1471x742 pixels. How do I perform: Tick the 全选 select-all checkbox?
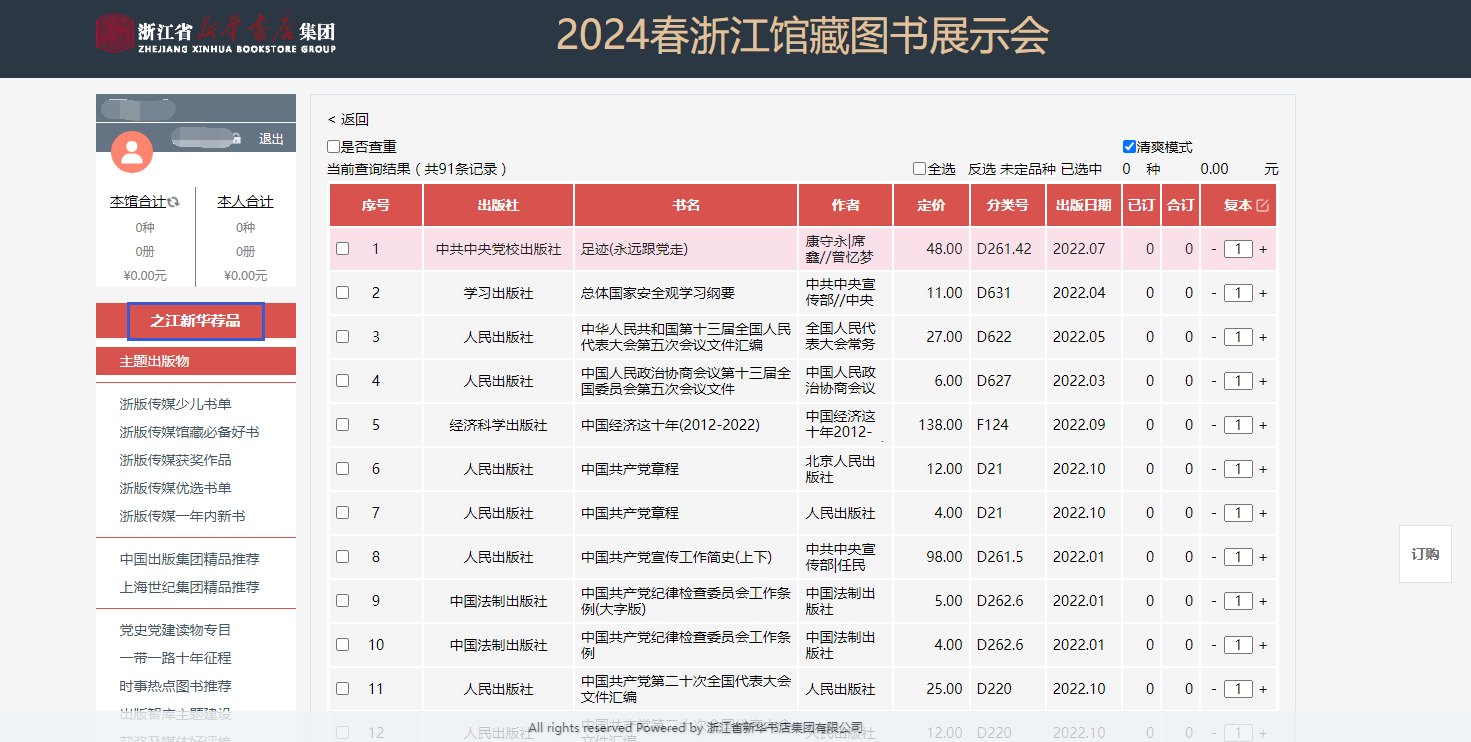(x=919, y=169)
